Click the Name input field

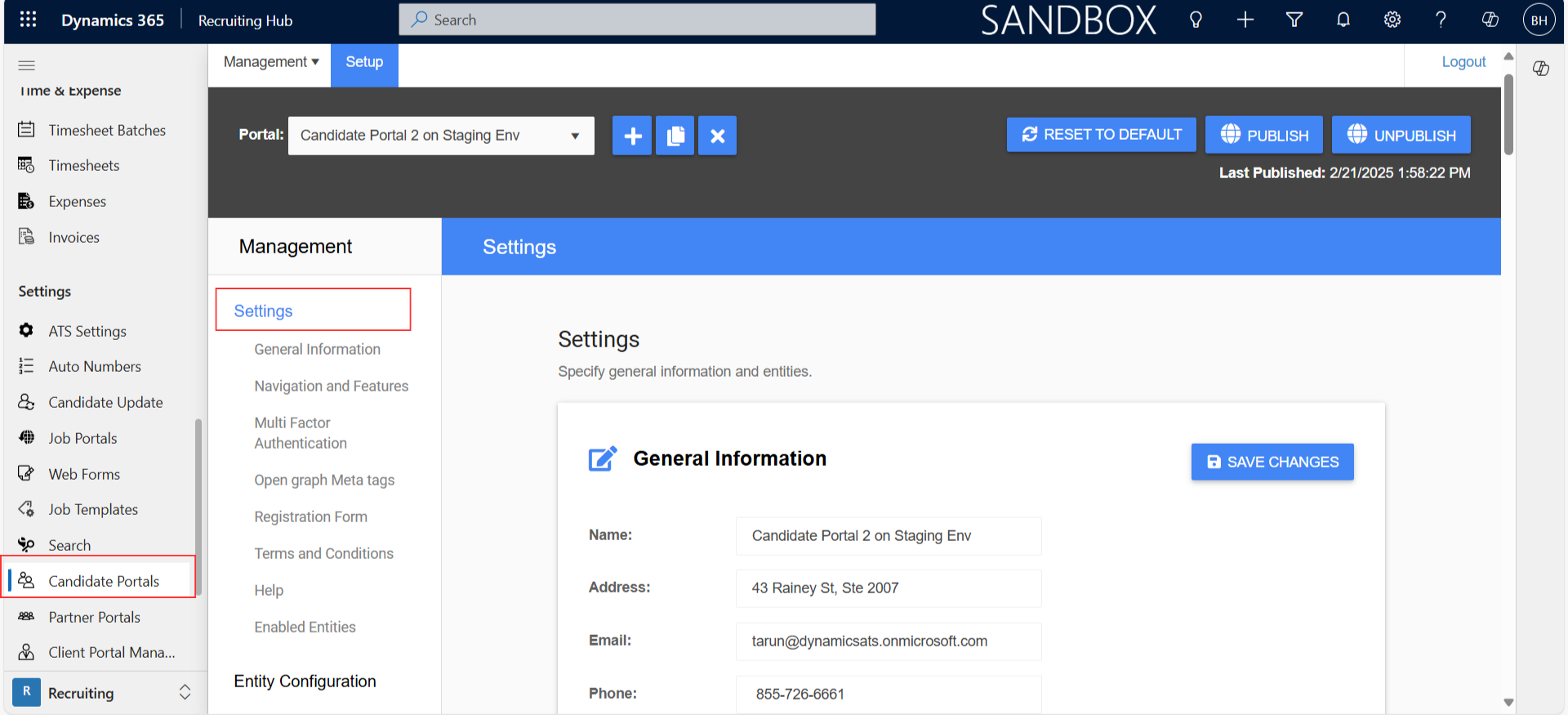[889, 536]
